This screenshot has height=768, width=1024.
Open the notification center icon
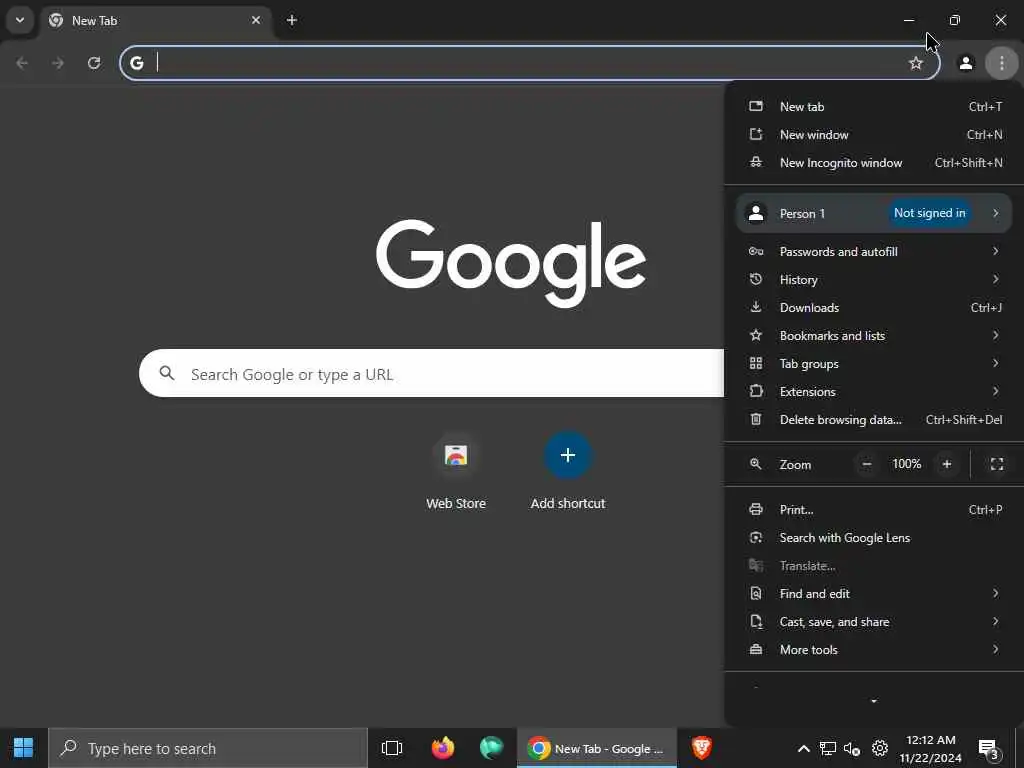click(989, 749)
